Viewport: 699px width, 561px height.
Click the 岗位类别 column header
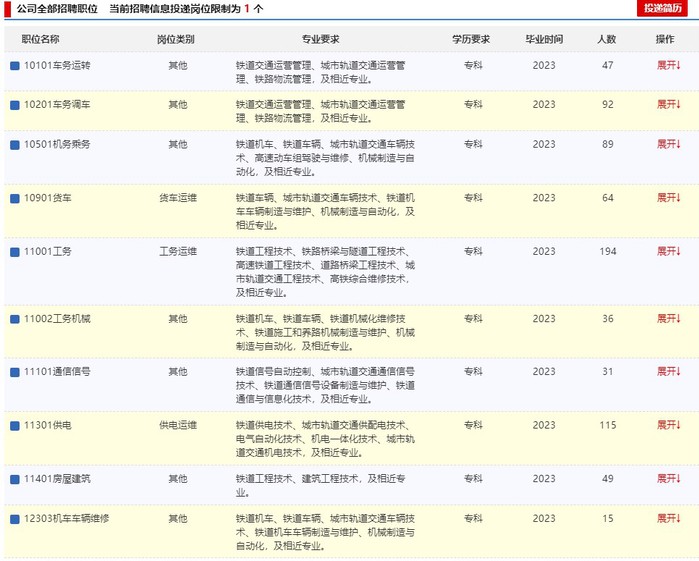[176, 39]
